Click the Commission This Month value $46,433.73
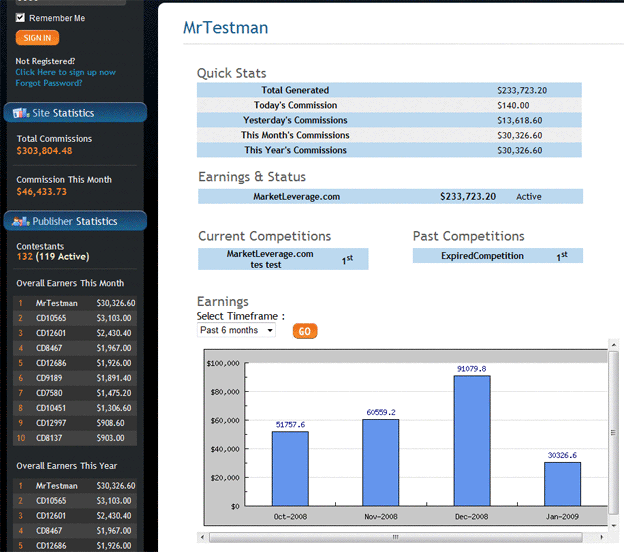 42,192
